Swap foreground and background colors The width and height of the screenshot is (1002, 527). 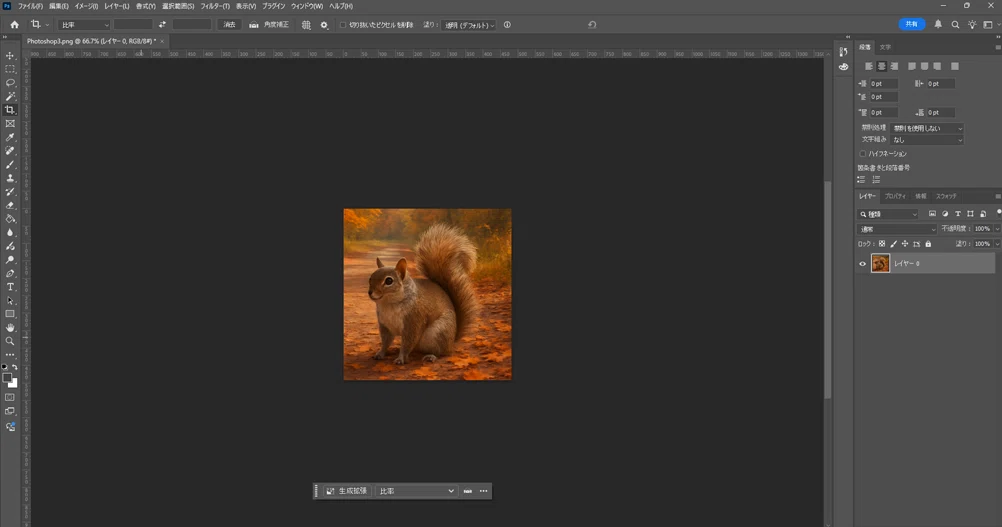pos(15,367)
